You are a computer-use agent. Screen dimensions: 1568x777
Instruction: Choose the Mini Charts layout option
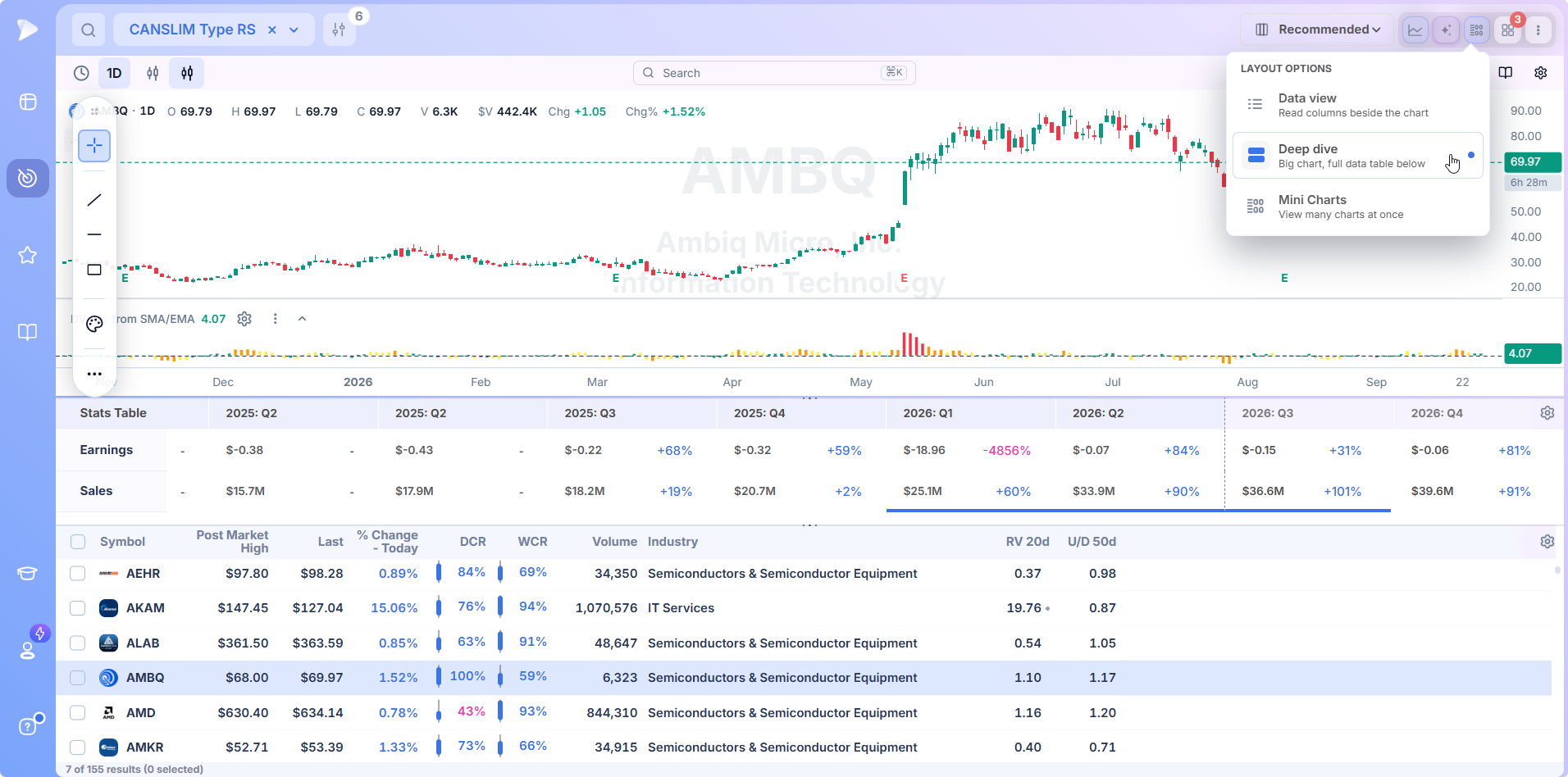pyautogui.click(x=1358, y=207)
